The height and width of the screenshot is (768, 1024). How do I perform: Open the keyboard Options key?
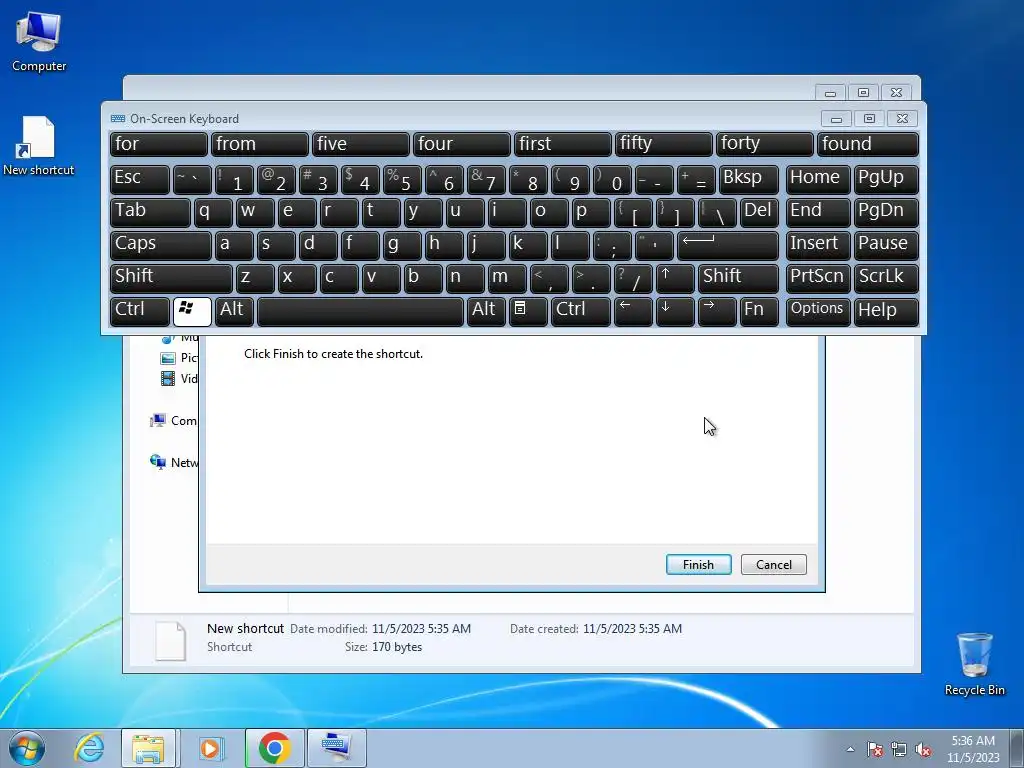coord(818,311)
